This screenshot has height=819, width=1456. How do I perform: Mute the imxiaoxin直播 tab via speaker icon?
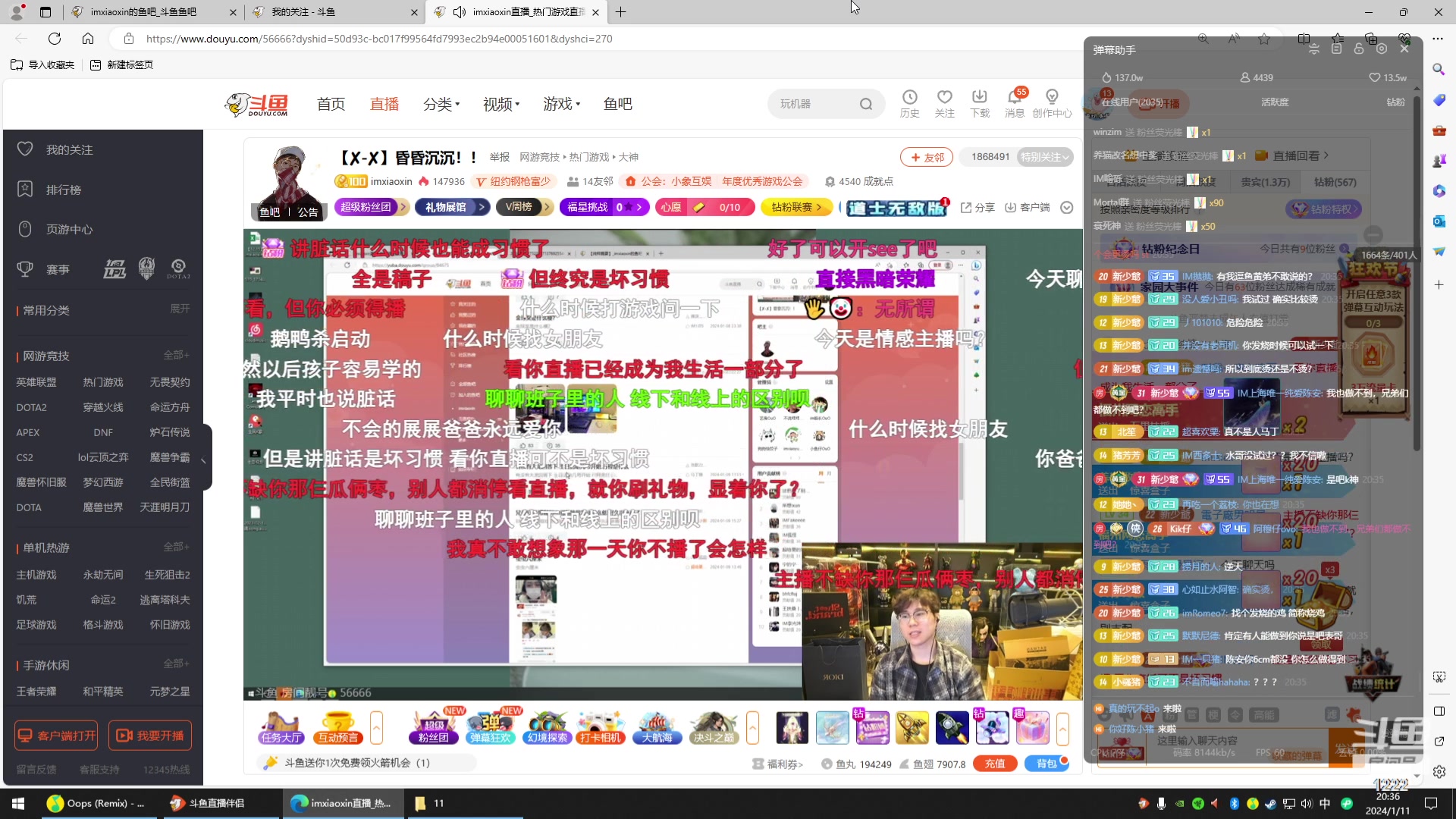coord(459,12)
